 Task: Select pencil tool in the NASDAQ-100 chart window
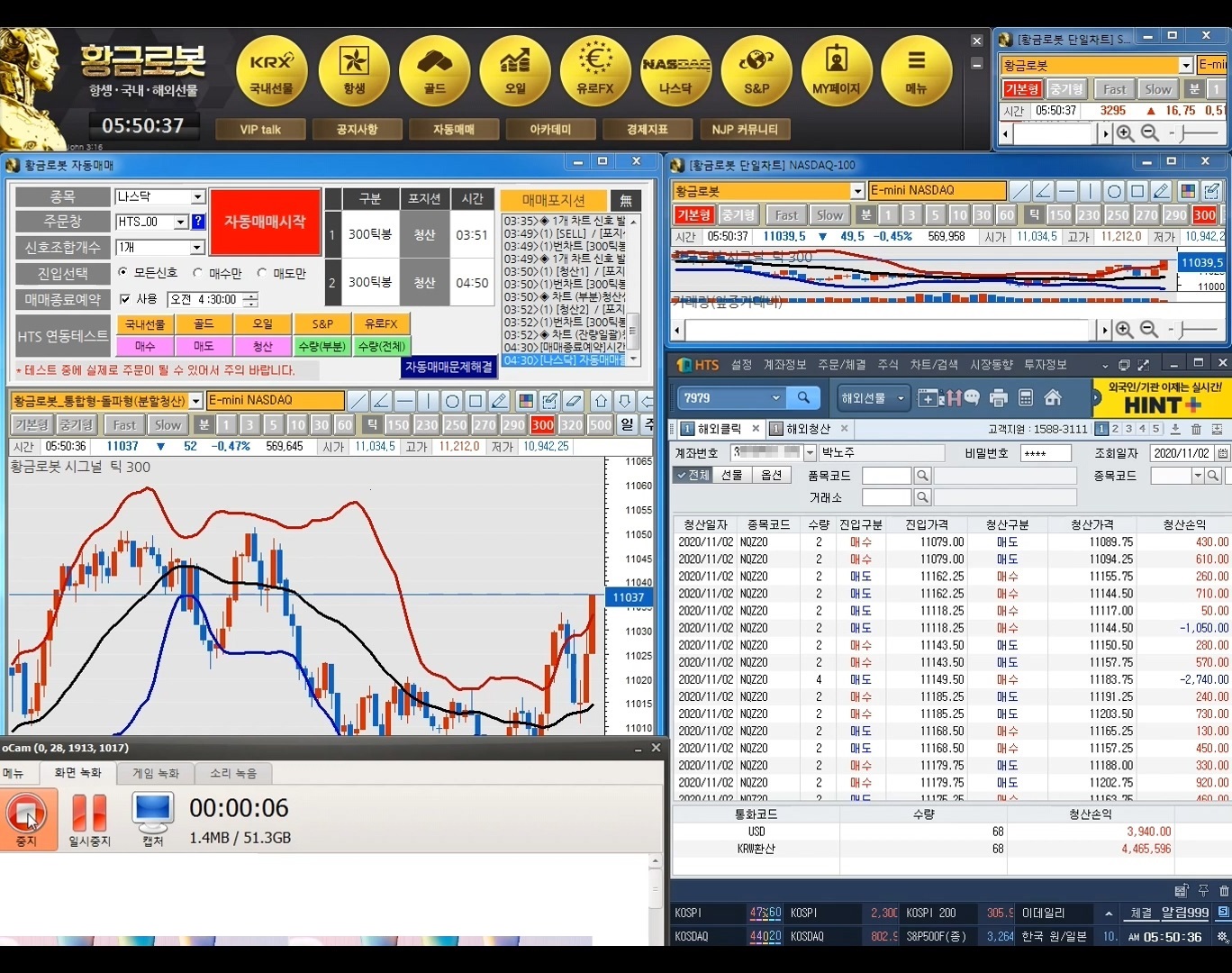1161,191
